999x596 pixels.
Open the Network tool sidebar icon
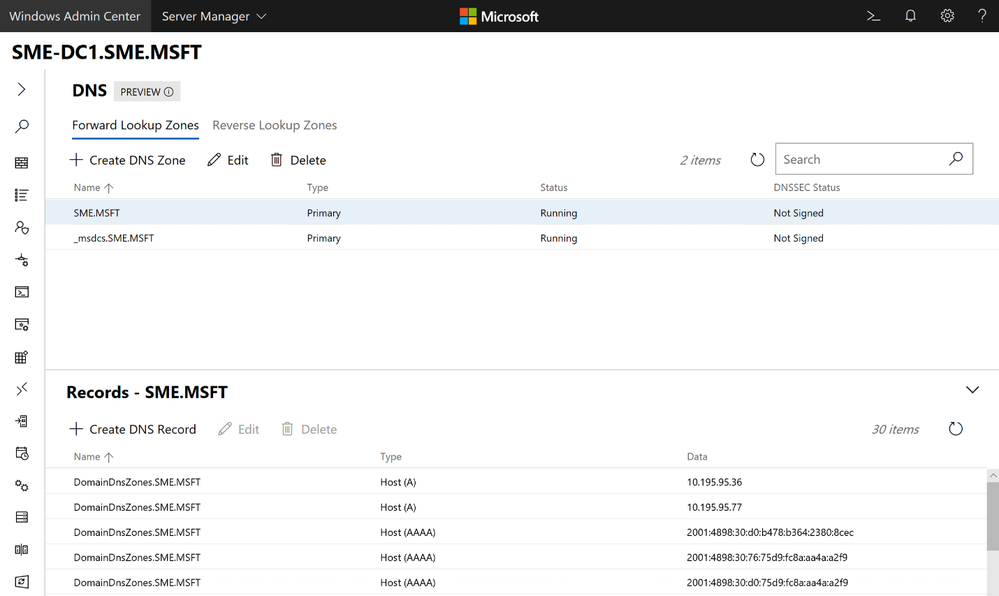pyautogui.click(x=22, y=259)
